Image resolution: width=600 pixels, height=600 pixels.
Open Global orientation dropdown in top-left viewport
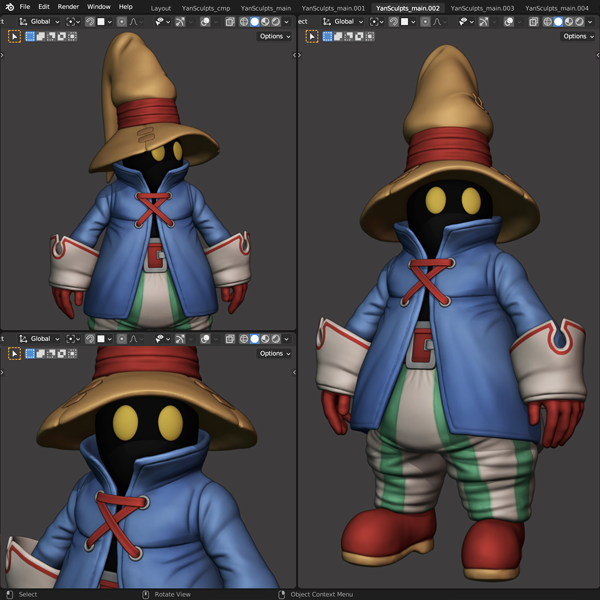40,22
